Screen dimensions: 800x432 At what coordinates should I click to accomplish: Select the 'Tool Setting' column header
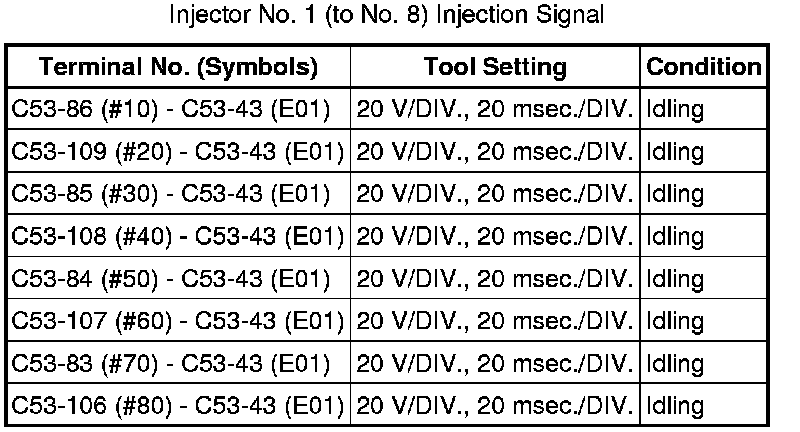[495, 68]
